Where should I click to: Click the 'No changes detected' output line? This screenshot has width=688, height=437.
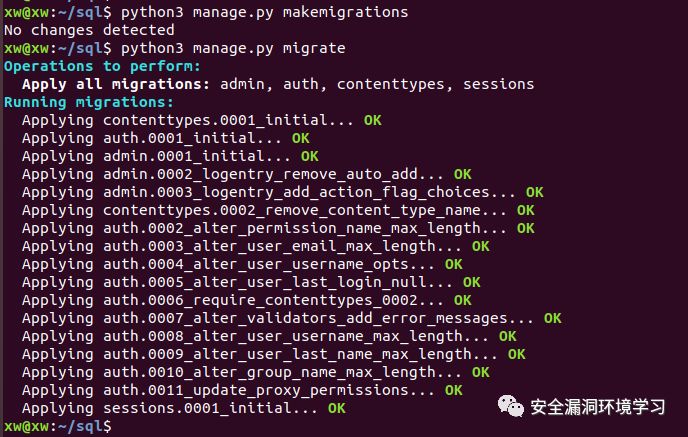89,30
